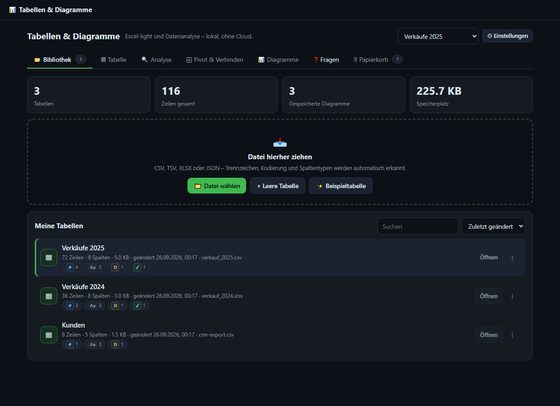
Task: Open the more options menu for Verkäufe 2025
Action: click(512, 257)
